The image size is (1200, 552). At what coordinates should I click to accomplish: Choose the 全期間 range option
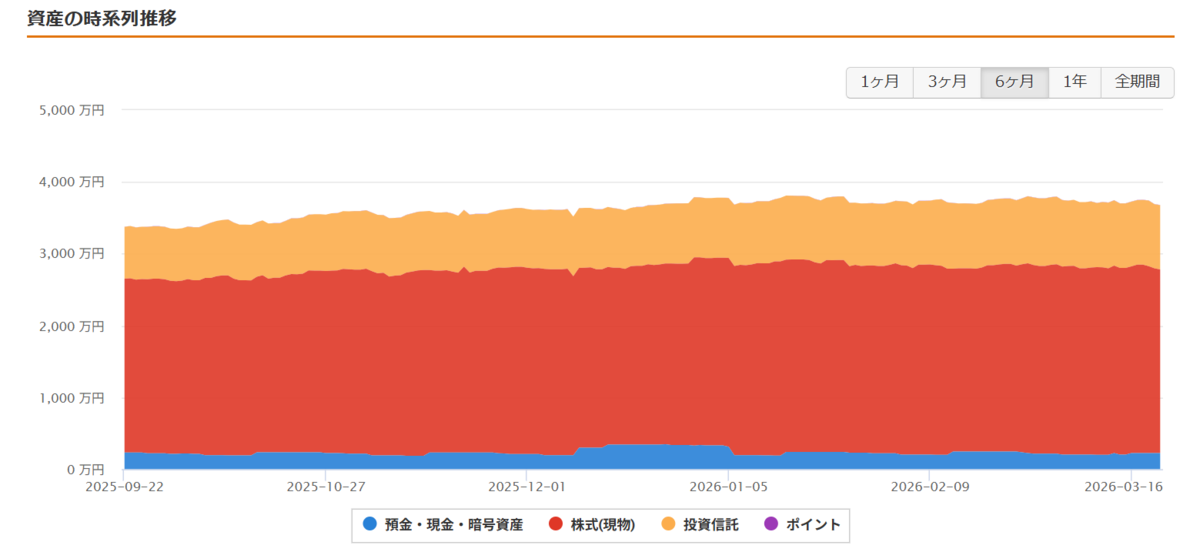[x=1138, y=82]
